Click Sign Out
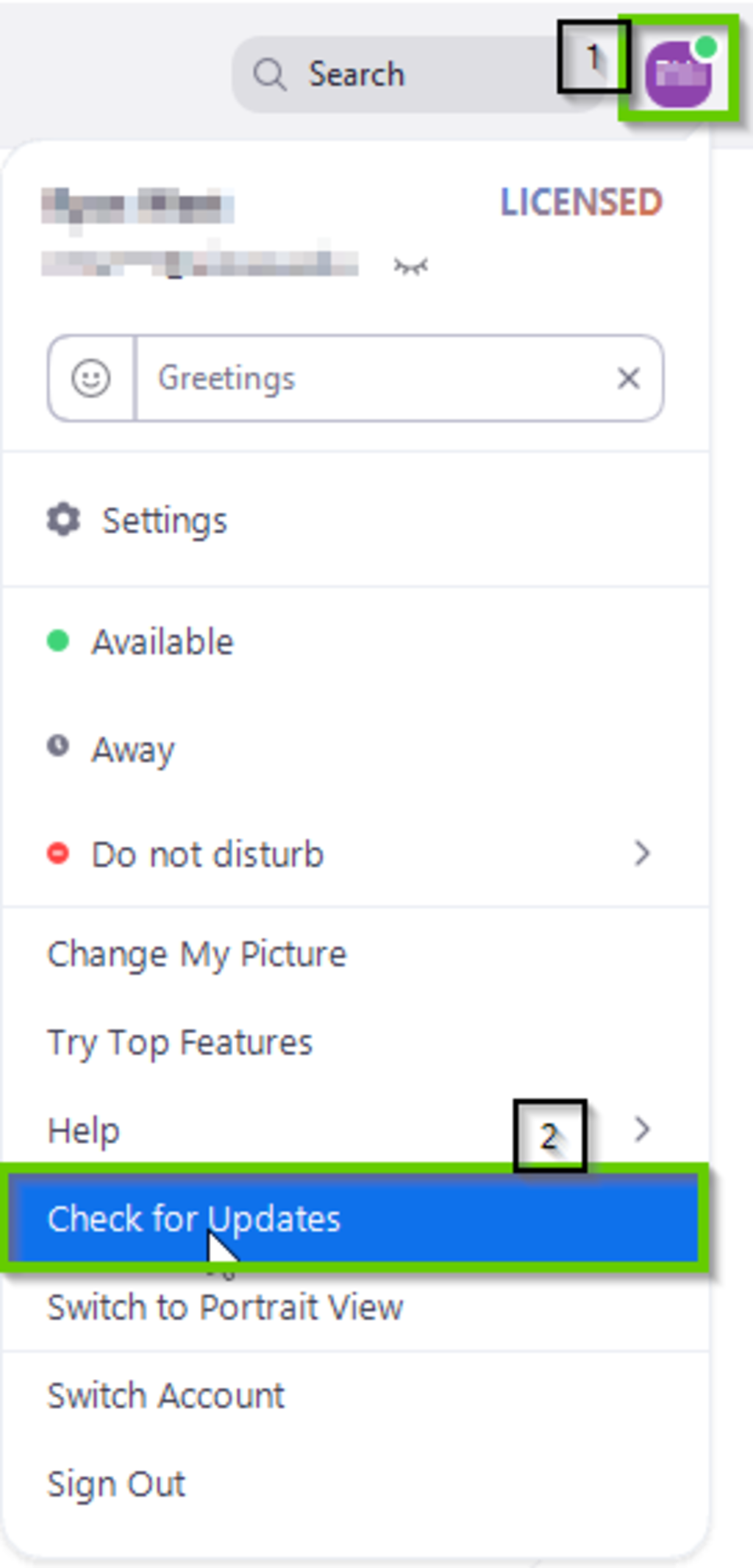The width and height of the screenshot is (753, 1568). pyautogui.click(x=115, y=1482)
